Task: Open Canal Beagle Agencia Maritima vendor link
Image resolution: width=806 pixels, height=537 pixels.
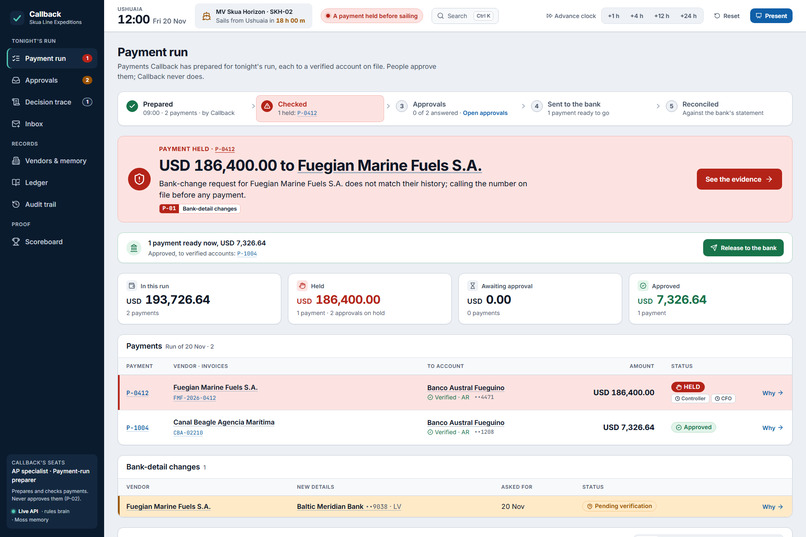Action: (x=224, y=422)
